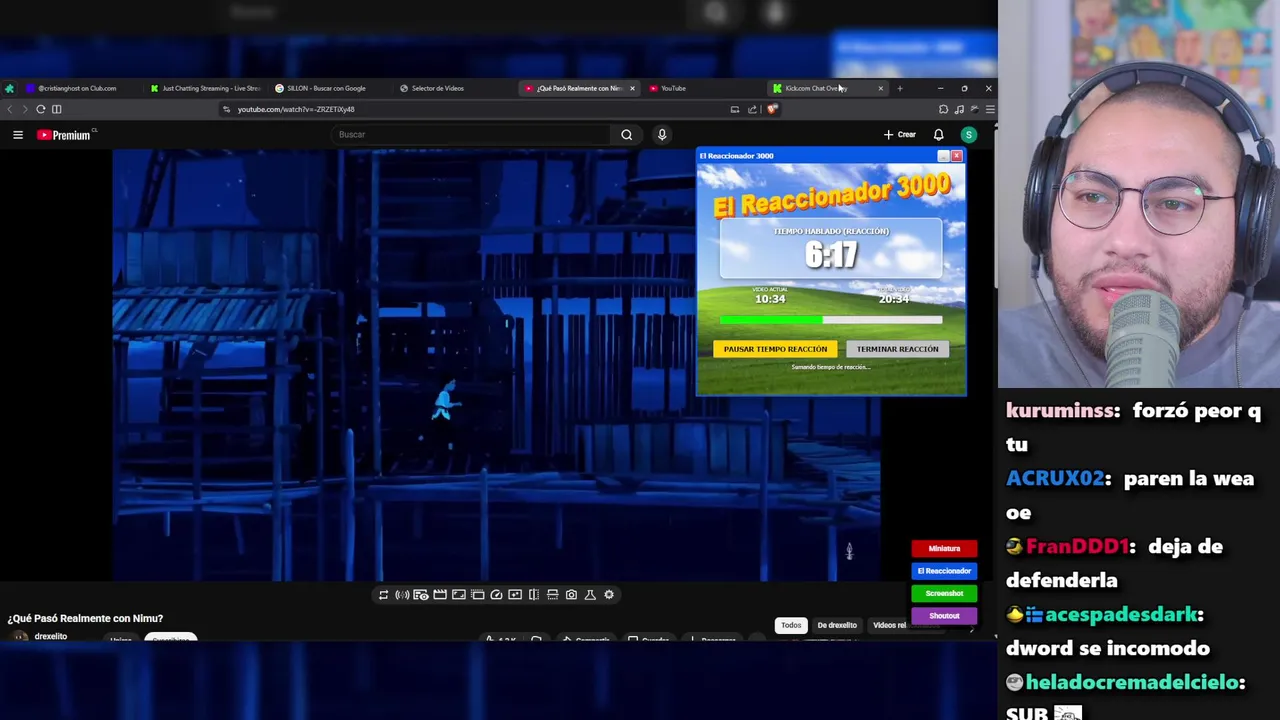1280x720 pixels.
Task: Reload the current page
Action: click(41, 109)
